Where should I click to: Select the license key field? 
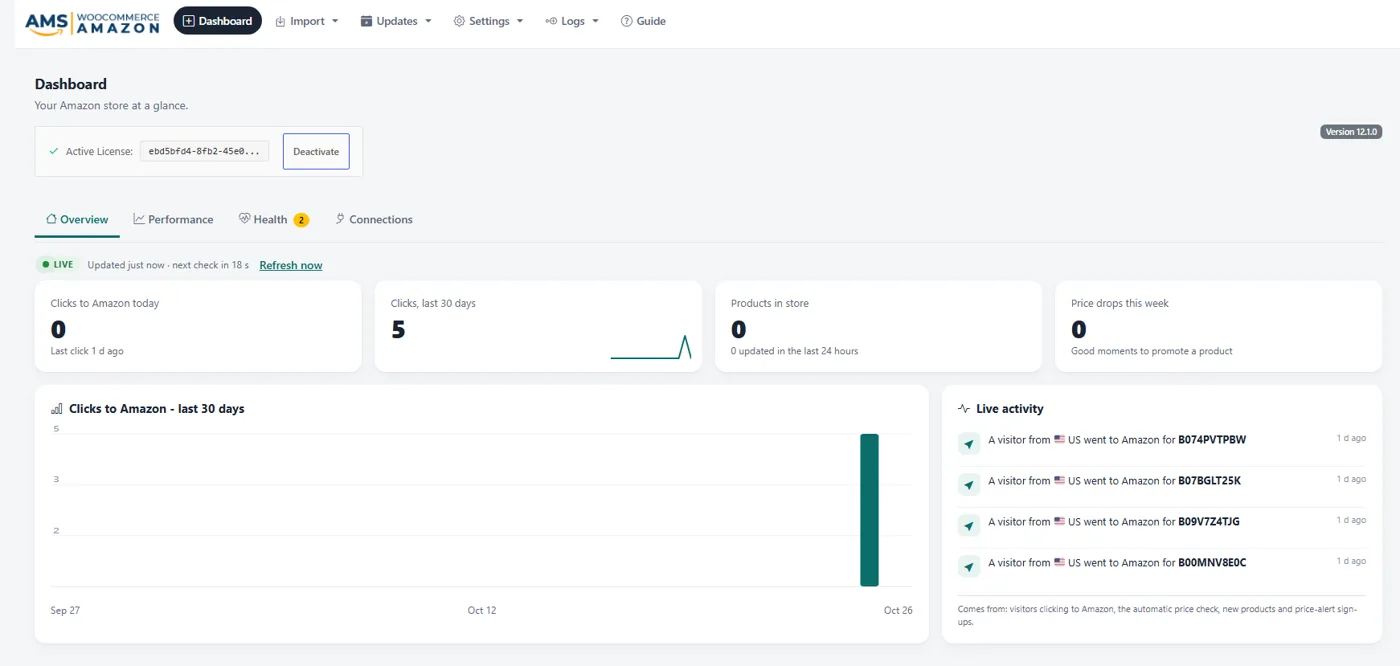[x=204, y=152]
